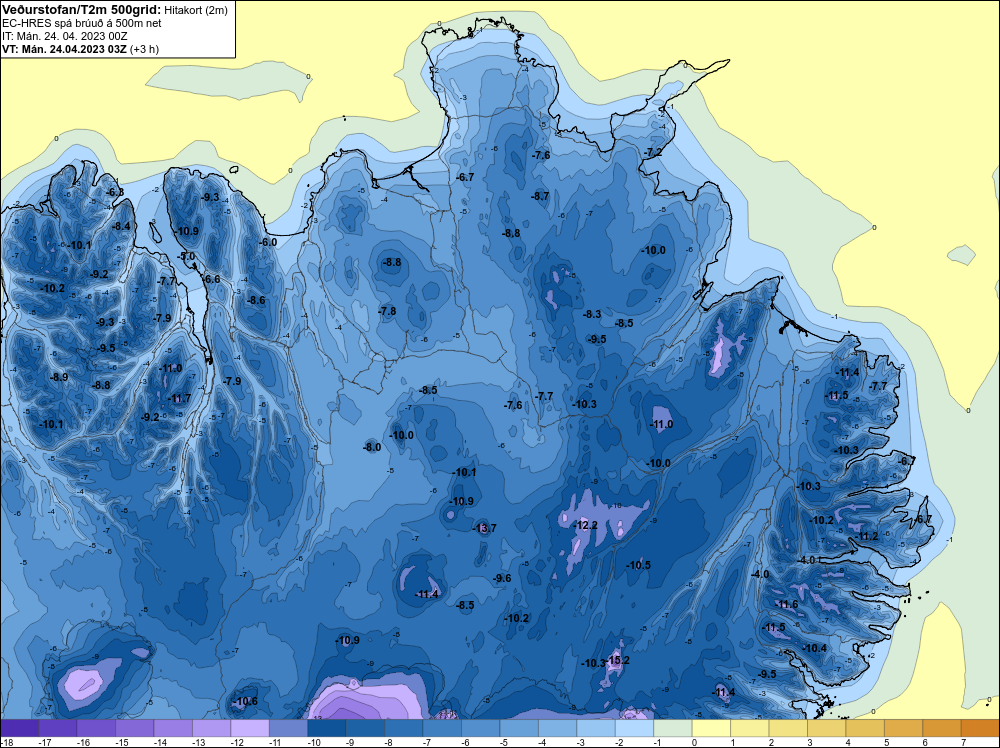The height and width of the screenshot is (748, 1000).
Task: Click the legend scale label -15
Action: (121, 742)
